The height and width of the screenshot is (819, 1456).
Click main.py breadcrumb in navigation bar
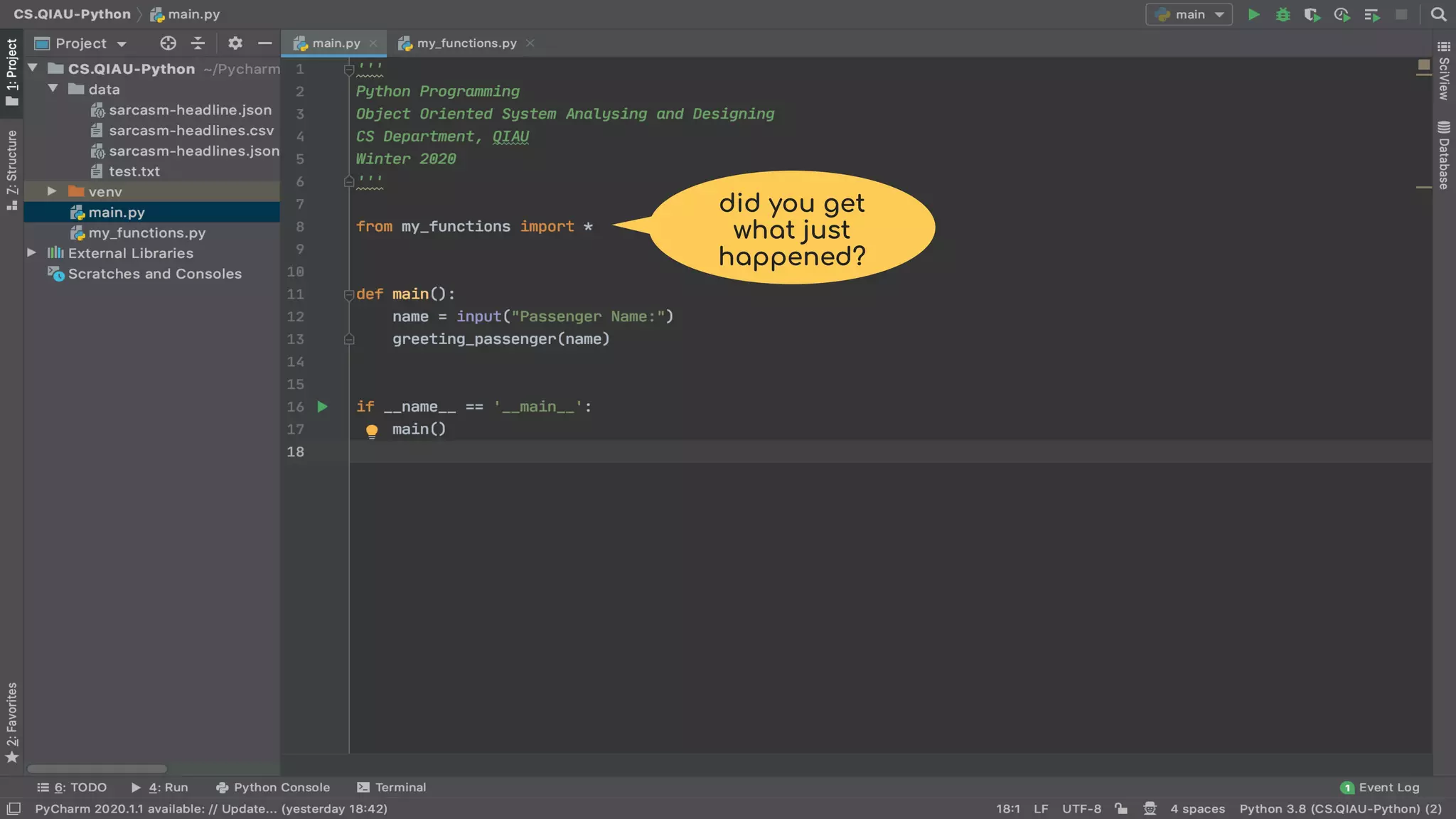(x=185, y=14)
